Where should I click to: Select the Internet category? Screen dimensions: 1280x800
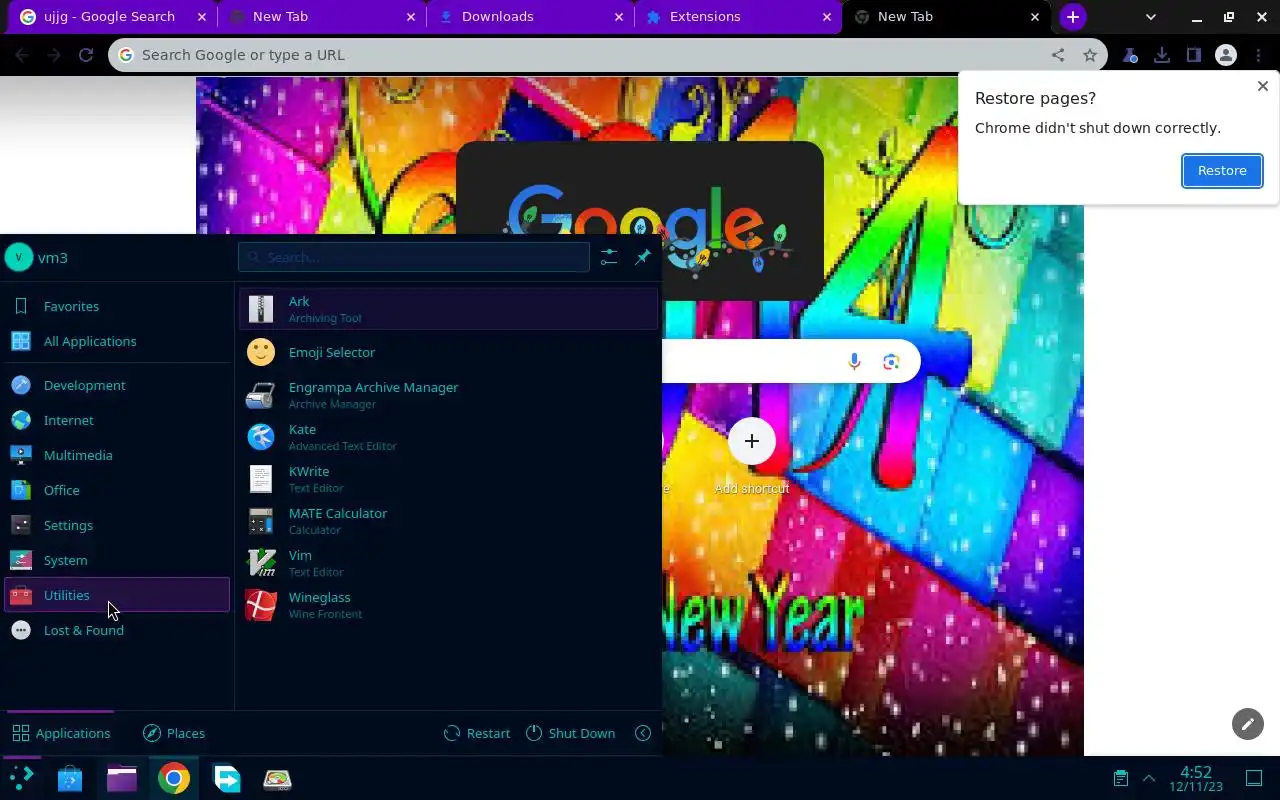(x=117, y=420)
